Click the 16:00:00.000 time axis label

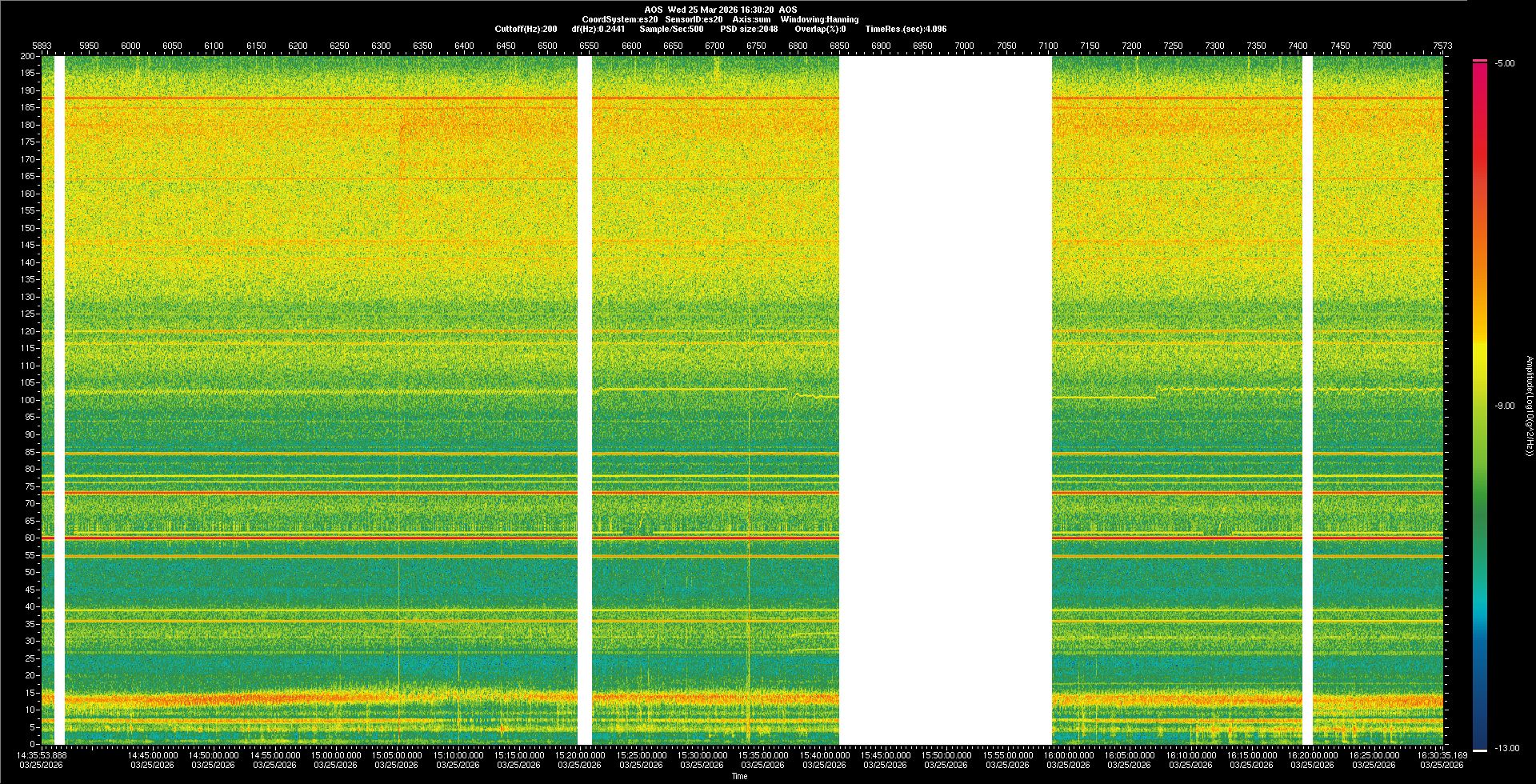click(1068, 755)
